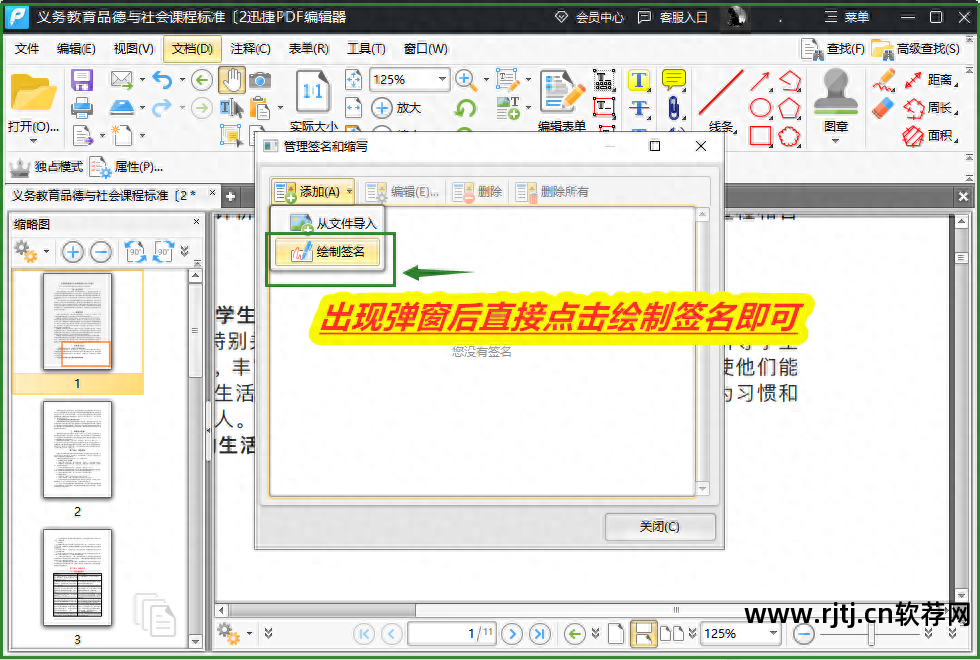Image resolution: width=980 pixels, height=660 pixels.
Task: Open the Comments (注释) menu
Action: (x=250, y=48)
